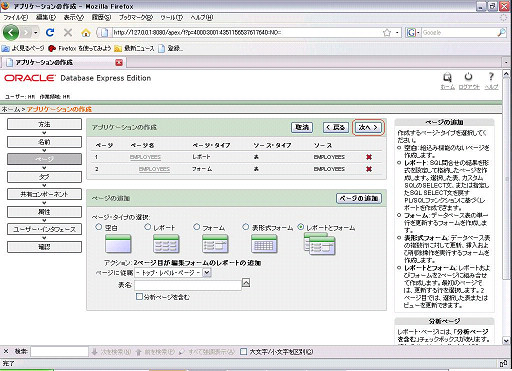The width and height of the screenshot is (512, 371).
Task: Bookmark this page with the star icon
Action: pos(387,32)
